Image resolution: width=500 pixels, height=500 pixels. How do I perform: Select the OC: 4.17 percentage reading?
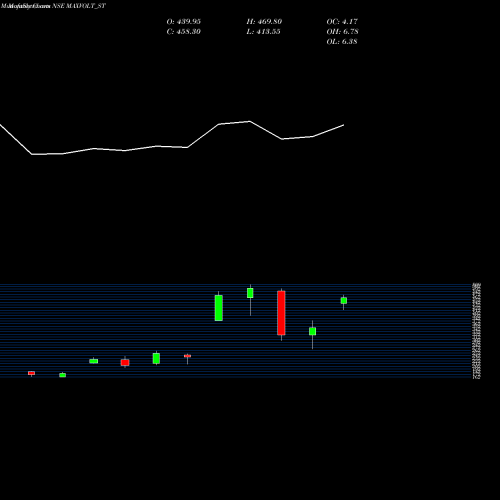click(342, 22)
